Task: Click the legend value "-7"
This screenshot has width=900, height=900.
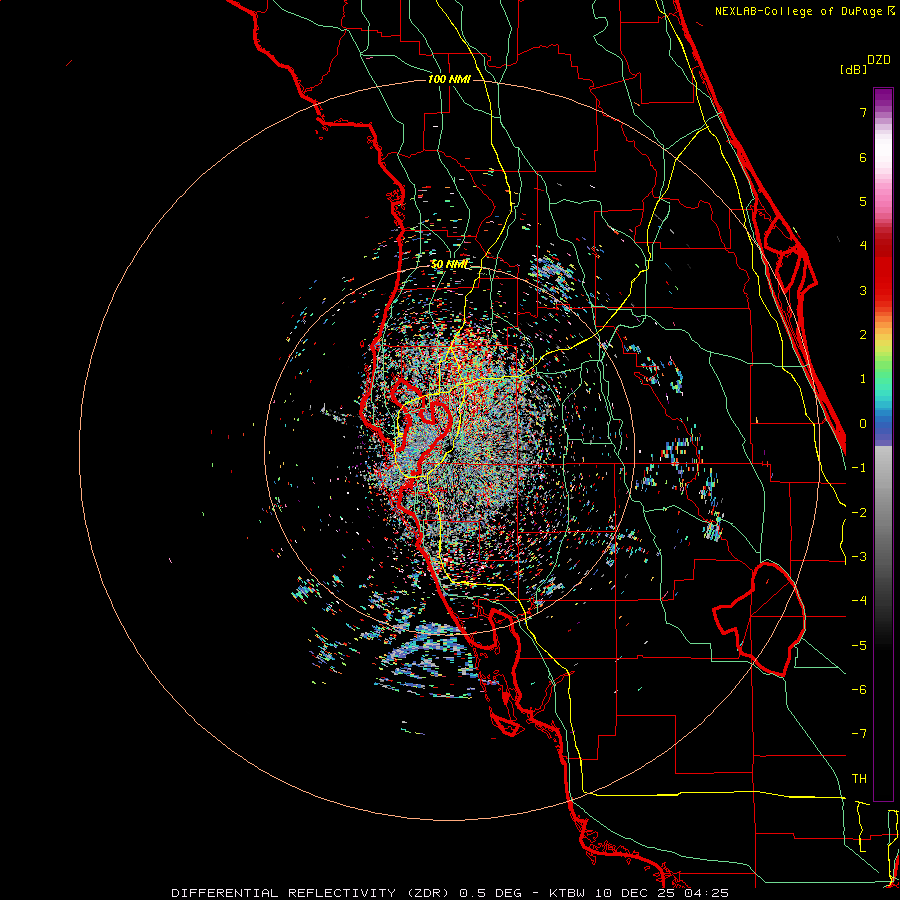Action: (x=859, y=734)
